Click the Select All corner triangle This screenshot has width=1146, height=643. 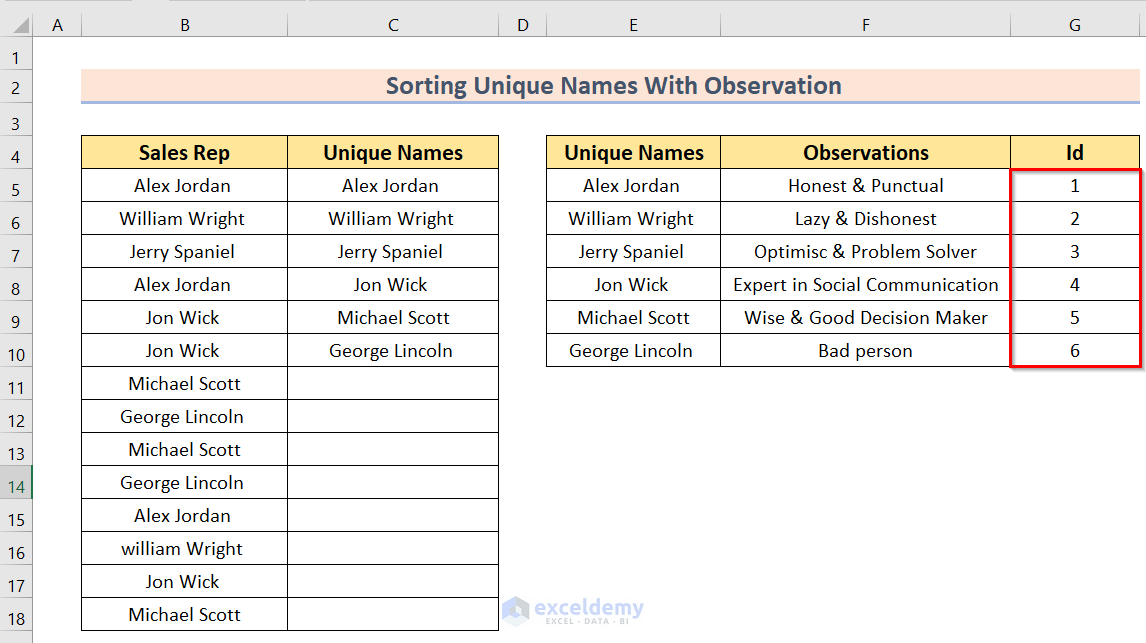pos(16,25)
